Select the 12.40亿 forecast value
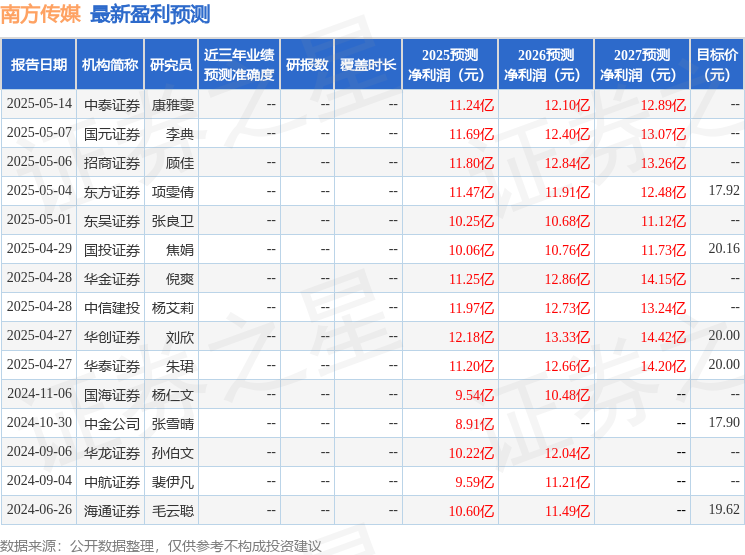This screenshot has width=745, height=555. [567, 134]
